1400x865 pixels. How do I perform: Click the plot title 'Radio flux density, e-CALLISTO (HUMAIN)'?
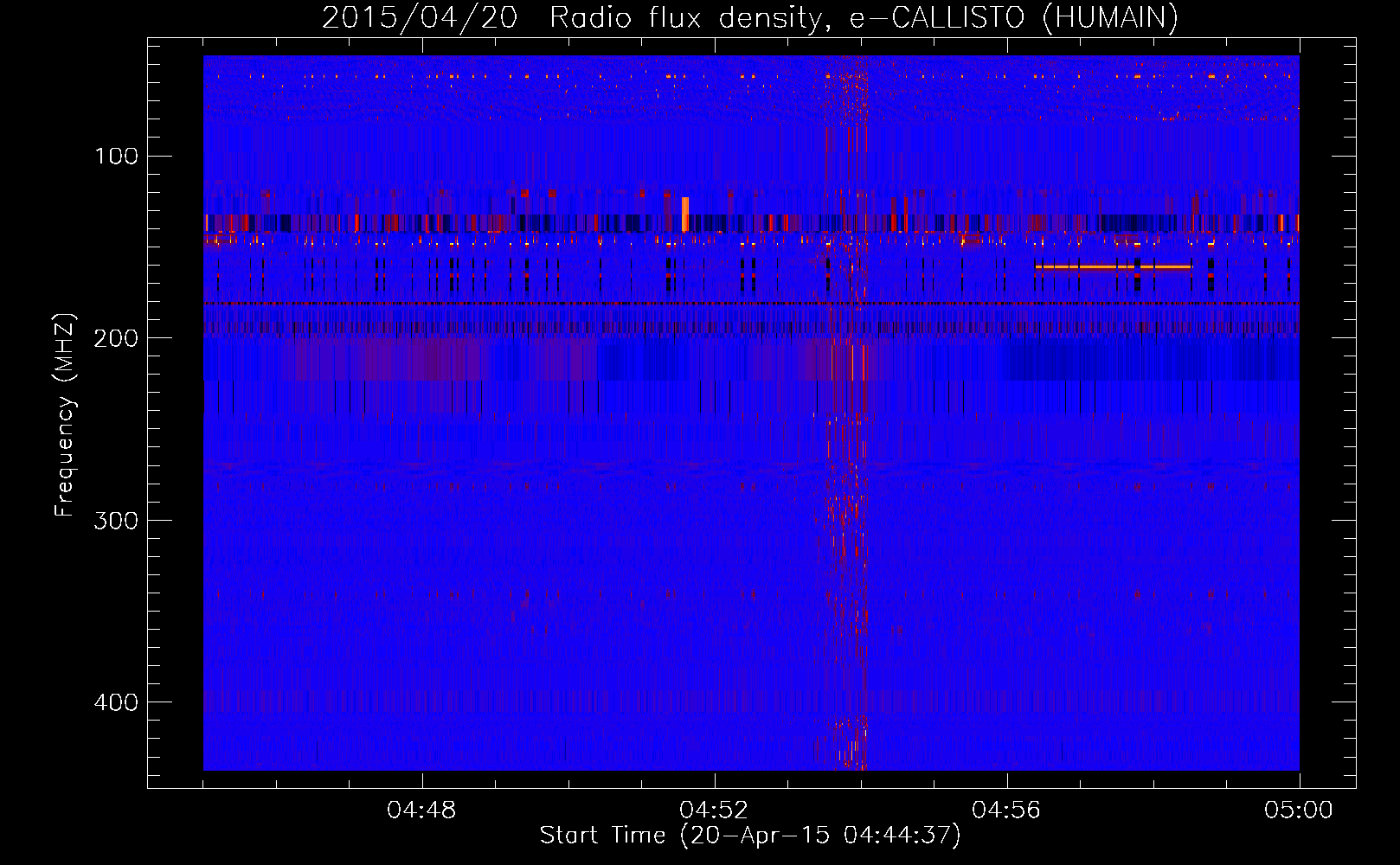click(864, 18)
